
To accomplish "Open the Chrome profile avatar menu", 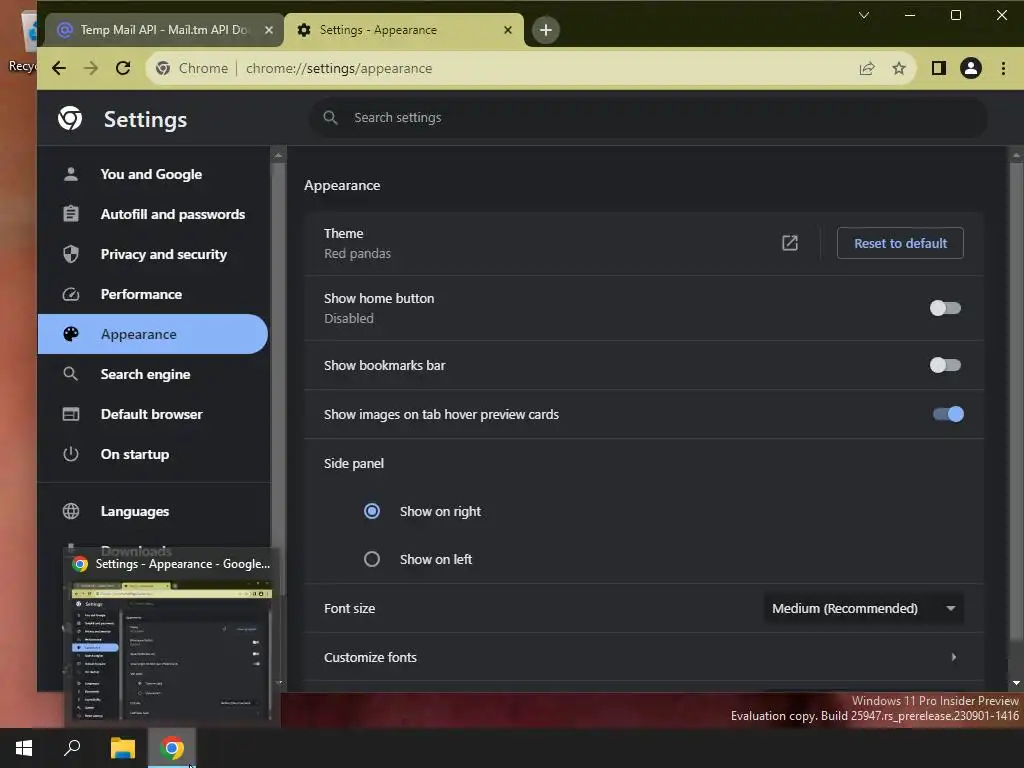I will coord(970,68).
